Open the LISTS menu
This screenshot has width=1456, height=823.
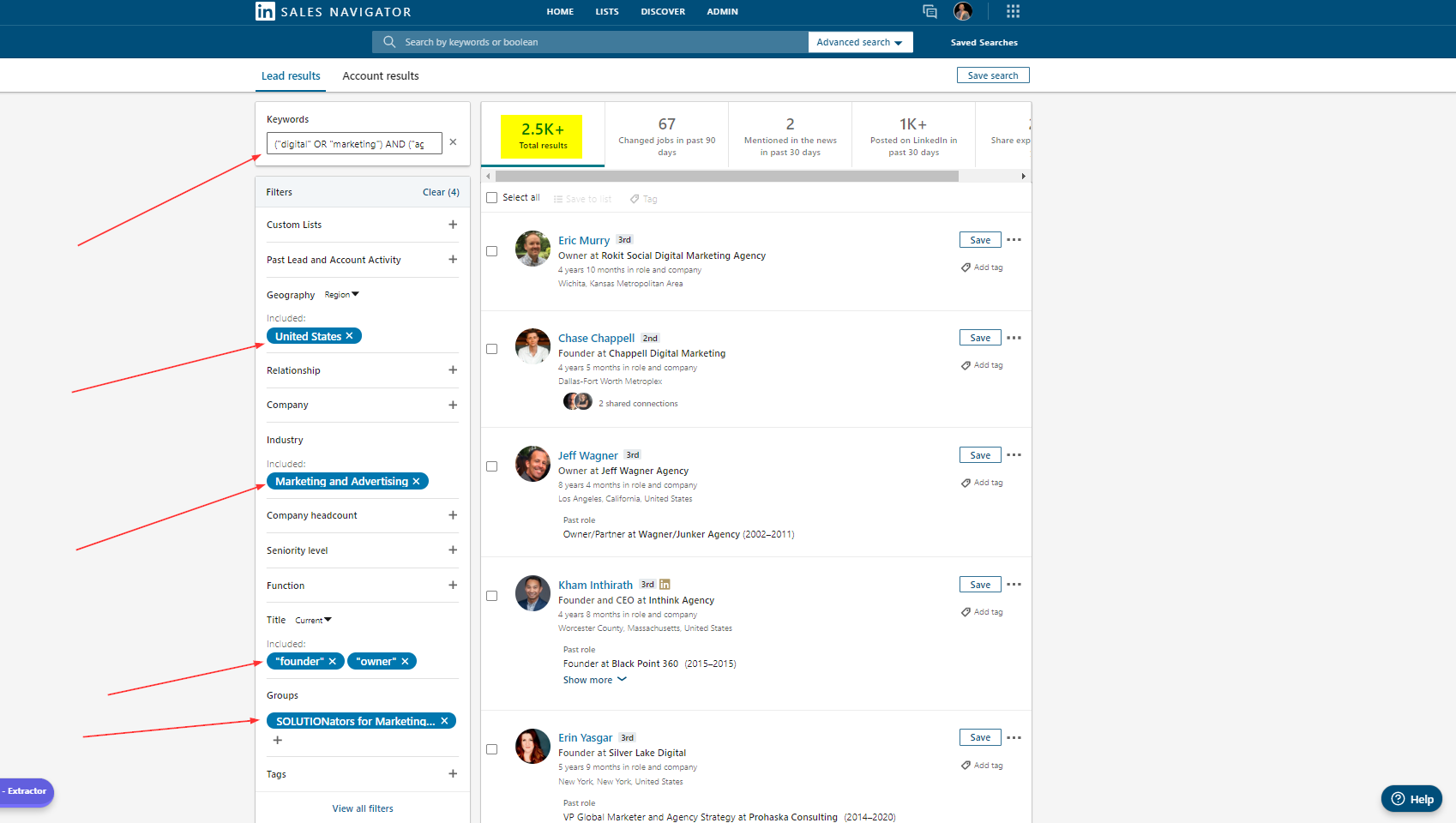tap(607, 12)
